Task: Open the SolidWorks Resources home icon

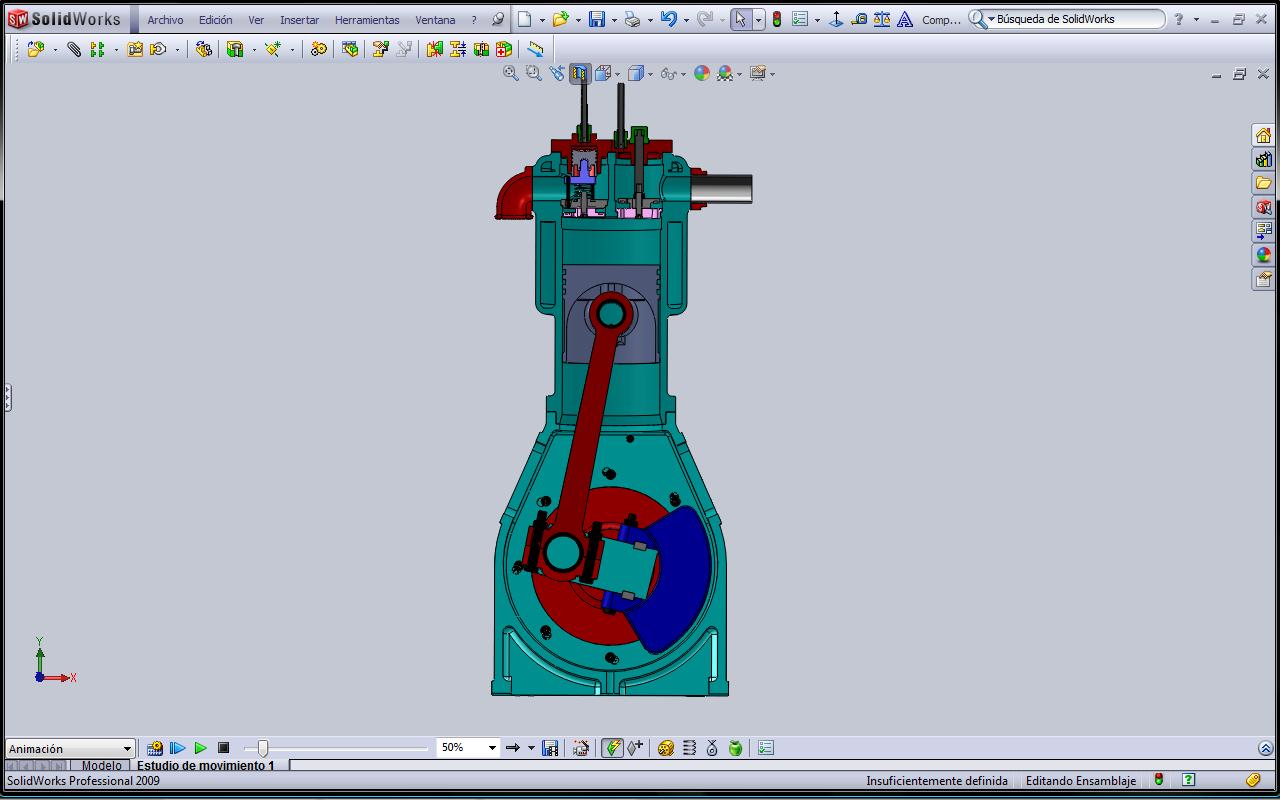Action: [x=1264, y=135]
